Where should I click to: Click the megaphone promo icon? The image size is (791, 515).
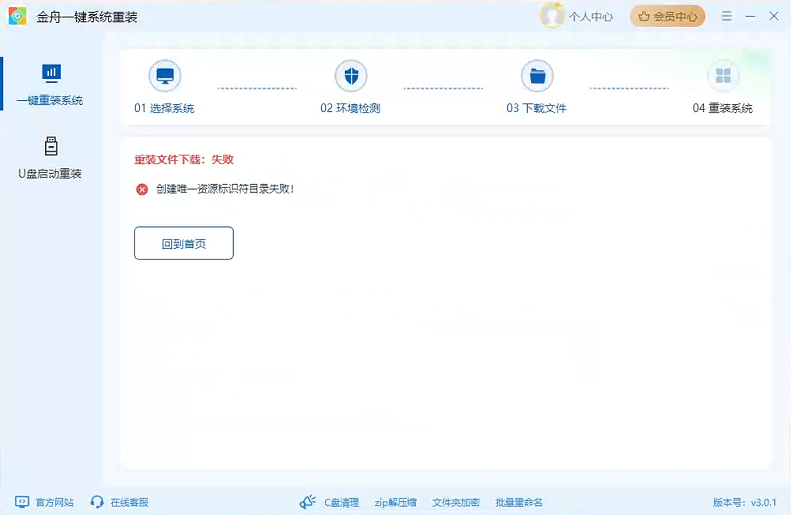(x=308, y=502)
